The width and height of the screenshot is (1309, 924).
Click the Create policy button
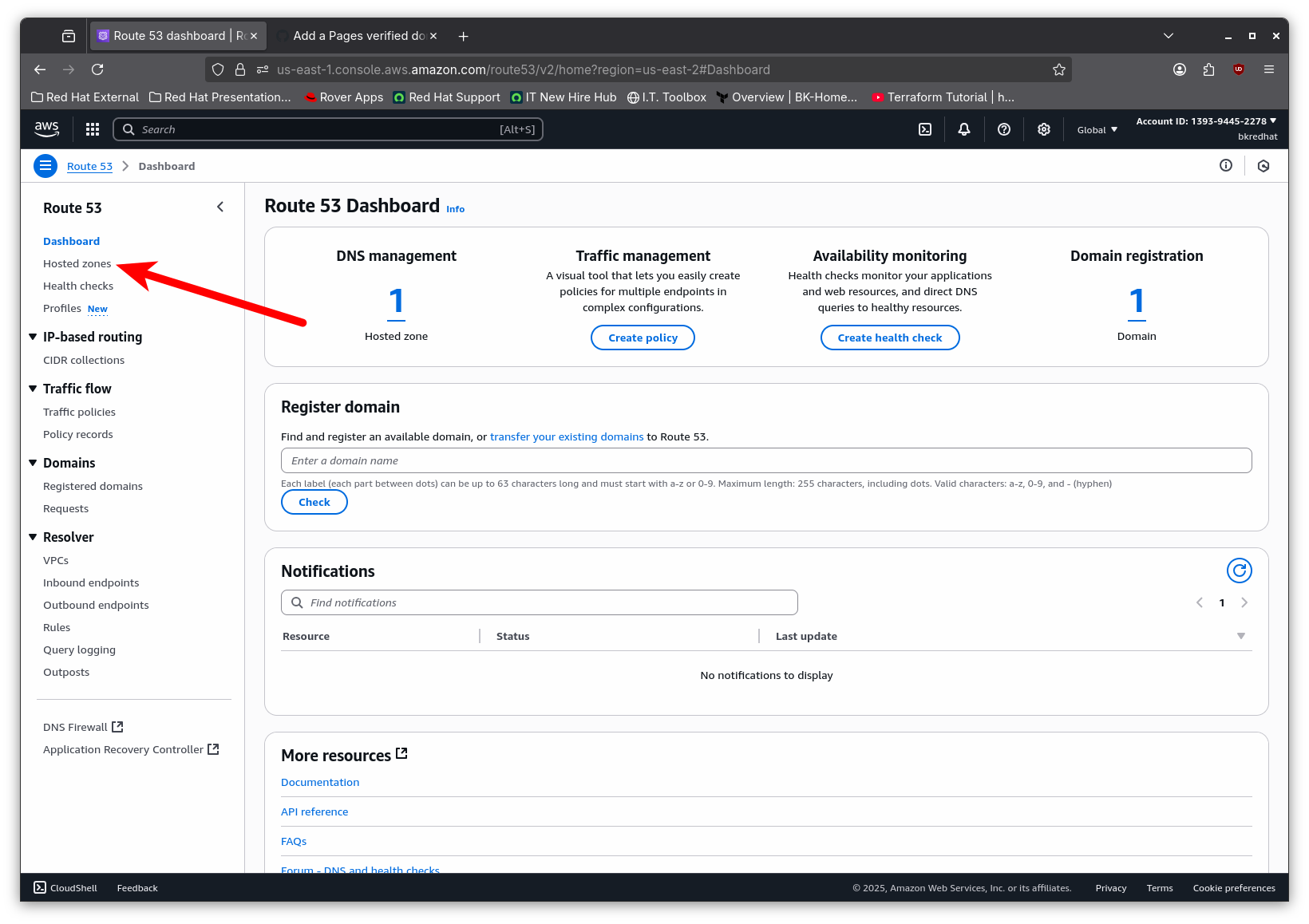pos(643,338)
